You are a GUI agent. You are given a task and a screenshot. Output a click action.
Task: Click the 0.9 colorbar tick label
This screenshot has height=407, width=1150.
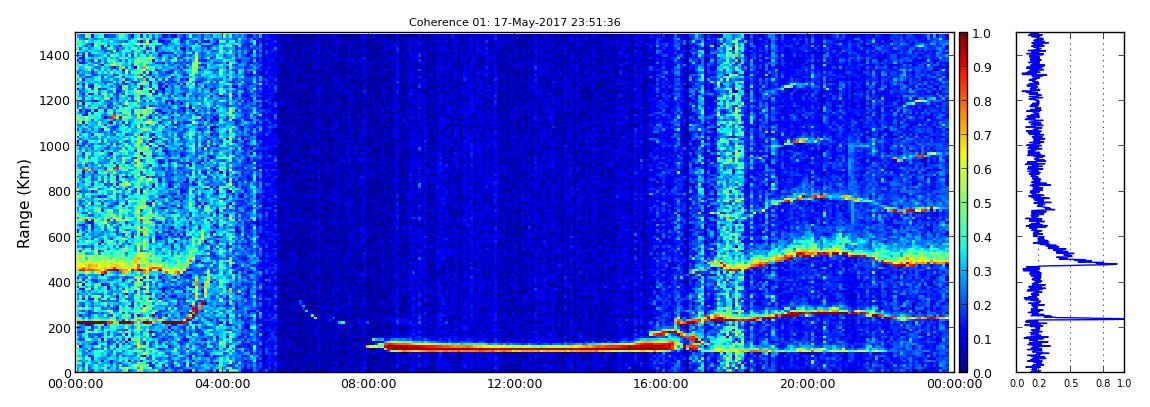pos(983,67)
